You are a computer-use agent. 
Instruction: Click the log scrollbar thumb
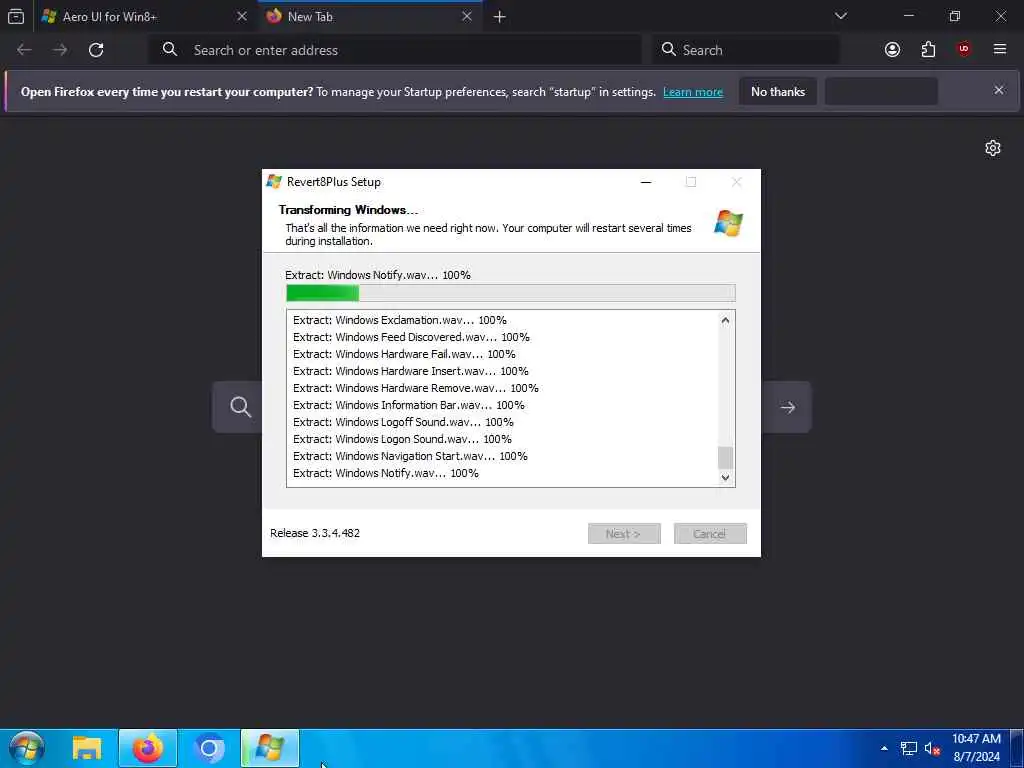point(725,458)
